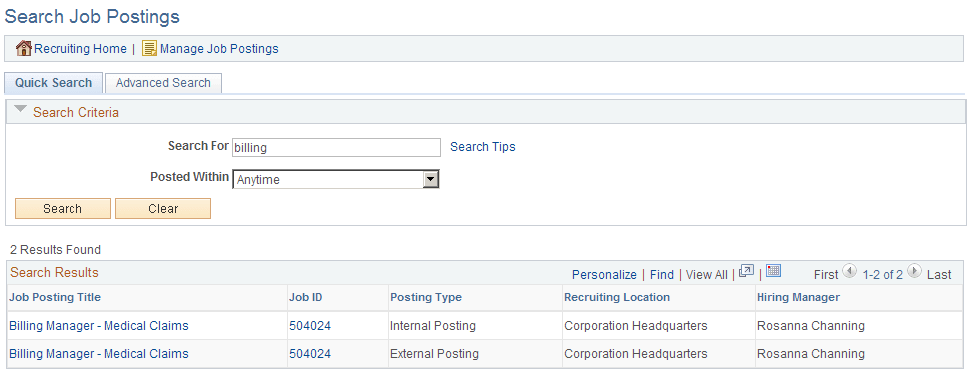The image size is (979, 380).
Task: Click the First navigation link
Action: pos(826,275)
